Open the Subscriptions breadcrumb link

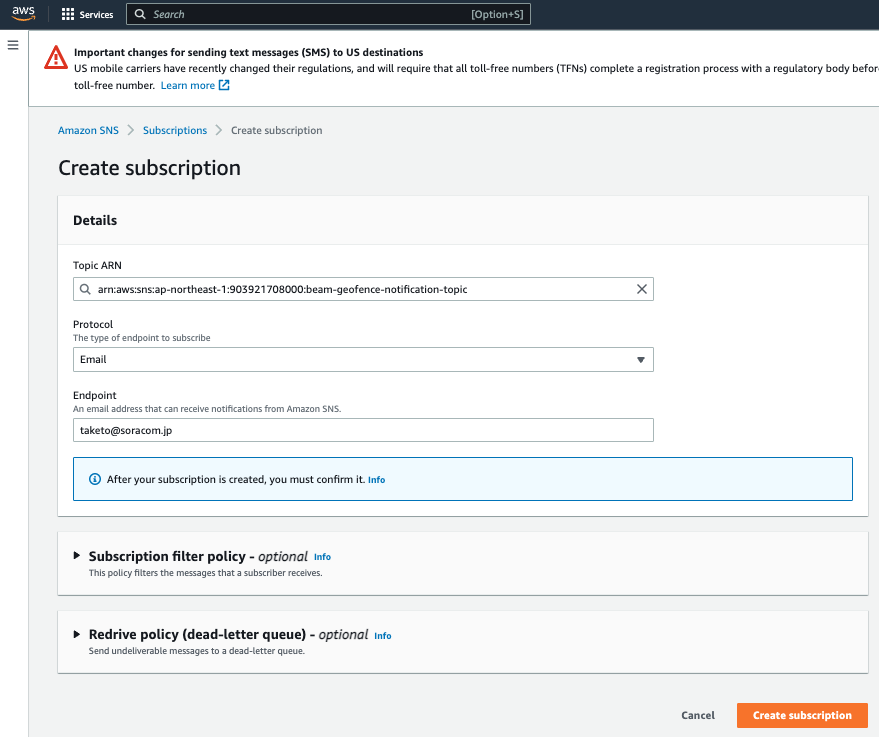click(x=174, y=130)
